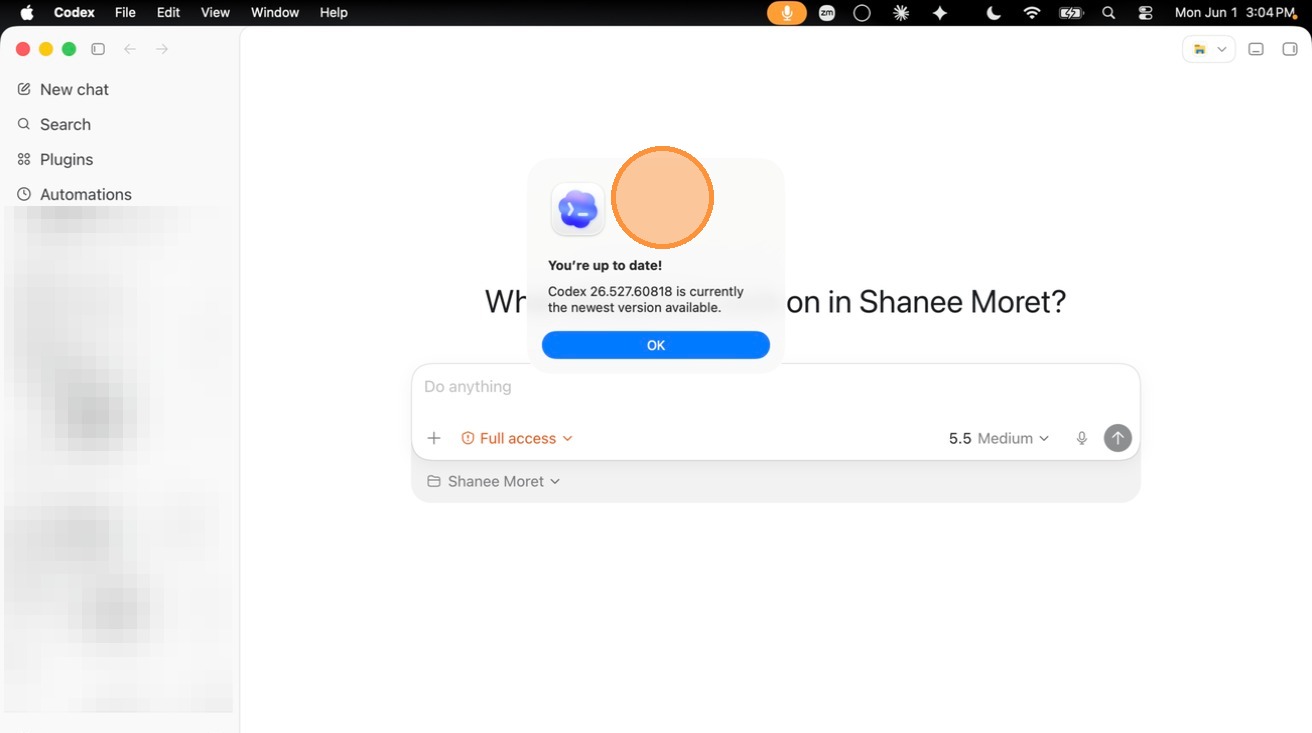Open the View menu
Screen dimensions: 1312x733
[x=215, y=12]
